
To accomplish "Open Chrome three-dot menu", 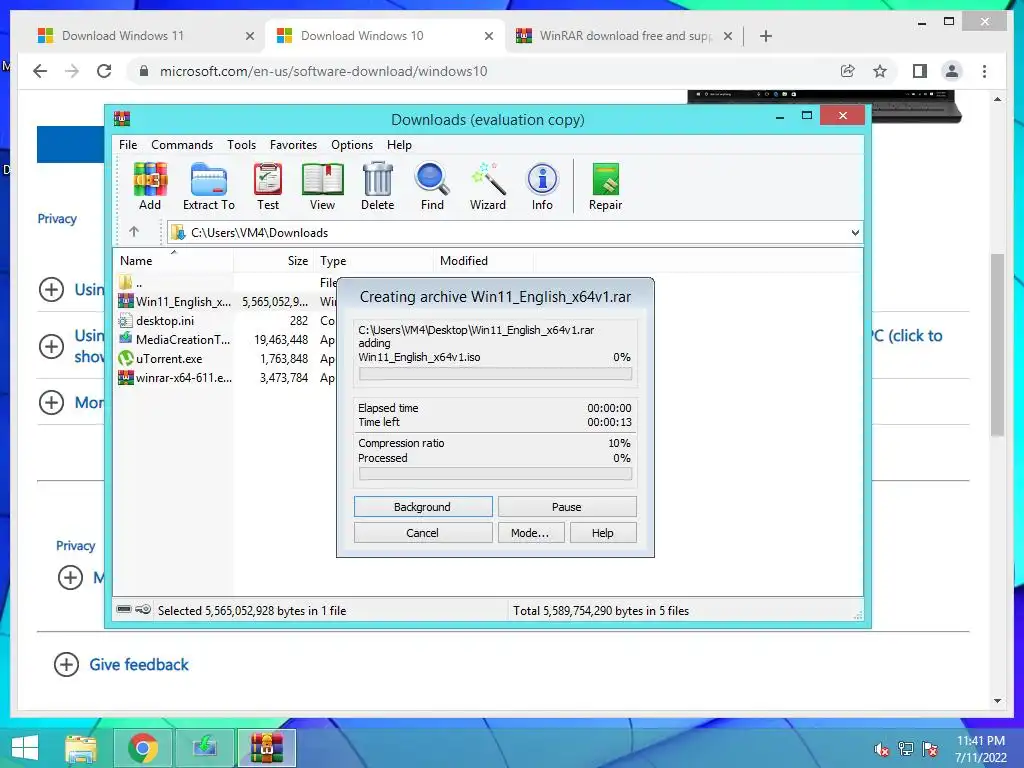I will click(x=984, y=71).
